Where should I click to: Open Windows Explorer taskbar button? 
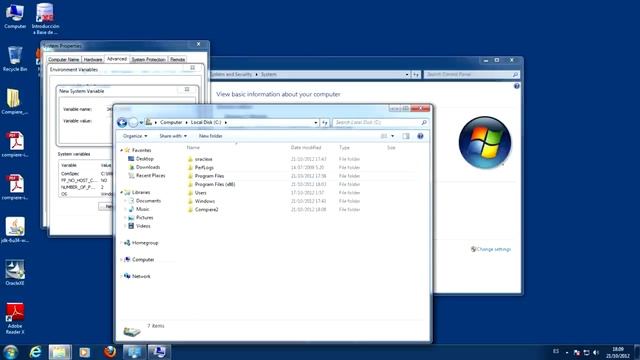click(x=60, y=352)
